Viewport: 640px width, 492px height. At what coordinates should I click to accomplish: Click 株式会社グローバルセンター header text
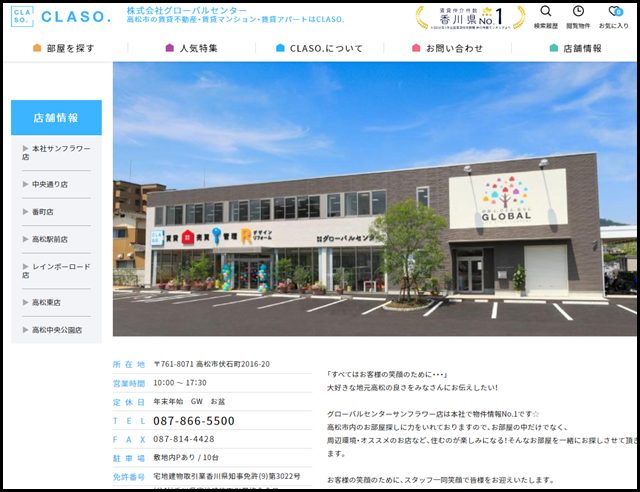[187, 11]
